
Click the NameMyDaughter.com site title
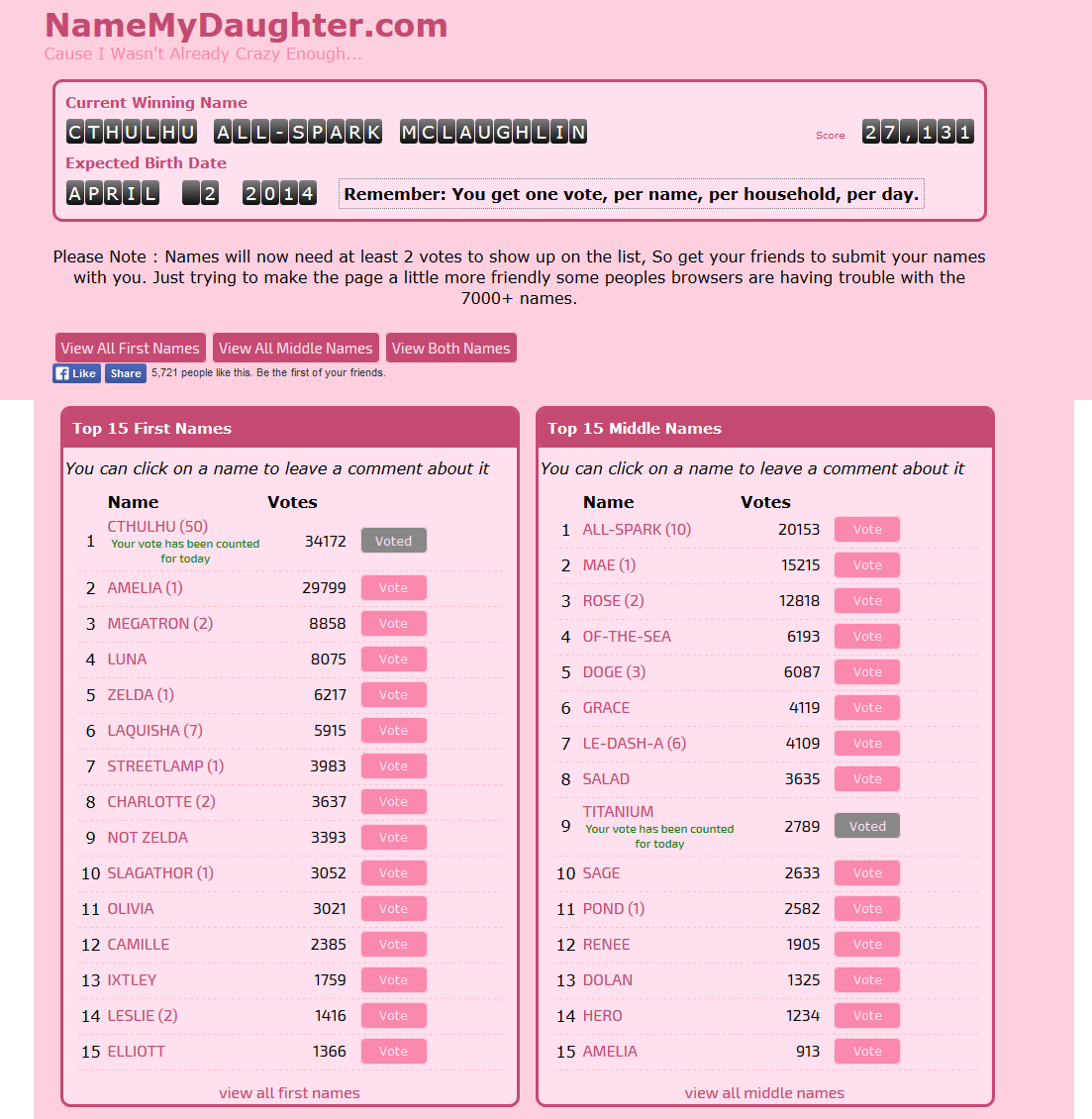246,26
